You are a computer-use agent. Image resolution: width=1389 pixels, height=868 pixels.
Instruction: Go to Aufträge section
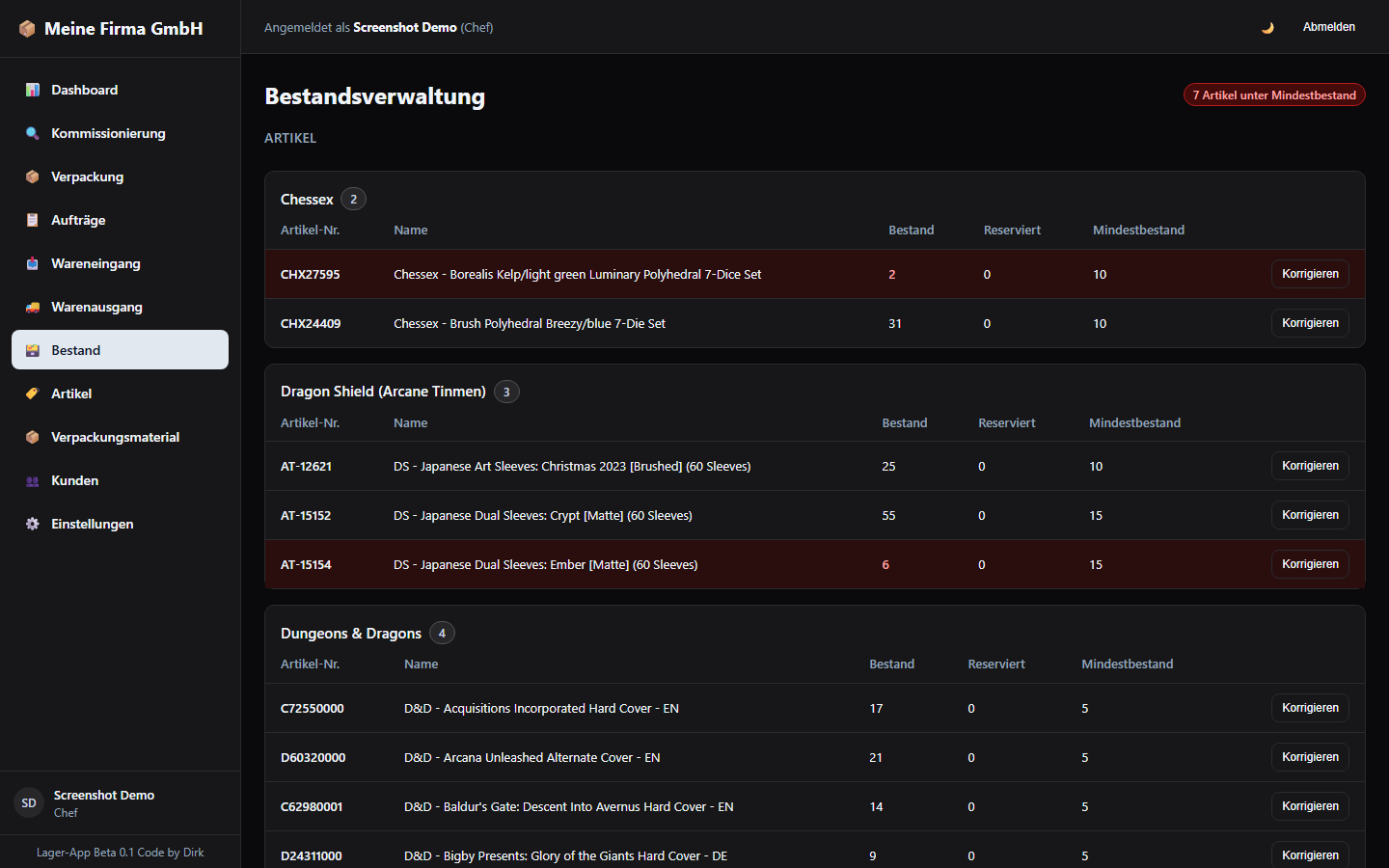tap(120, 220)
